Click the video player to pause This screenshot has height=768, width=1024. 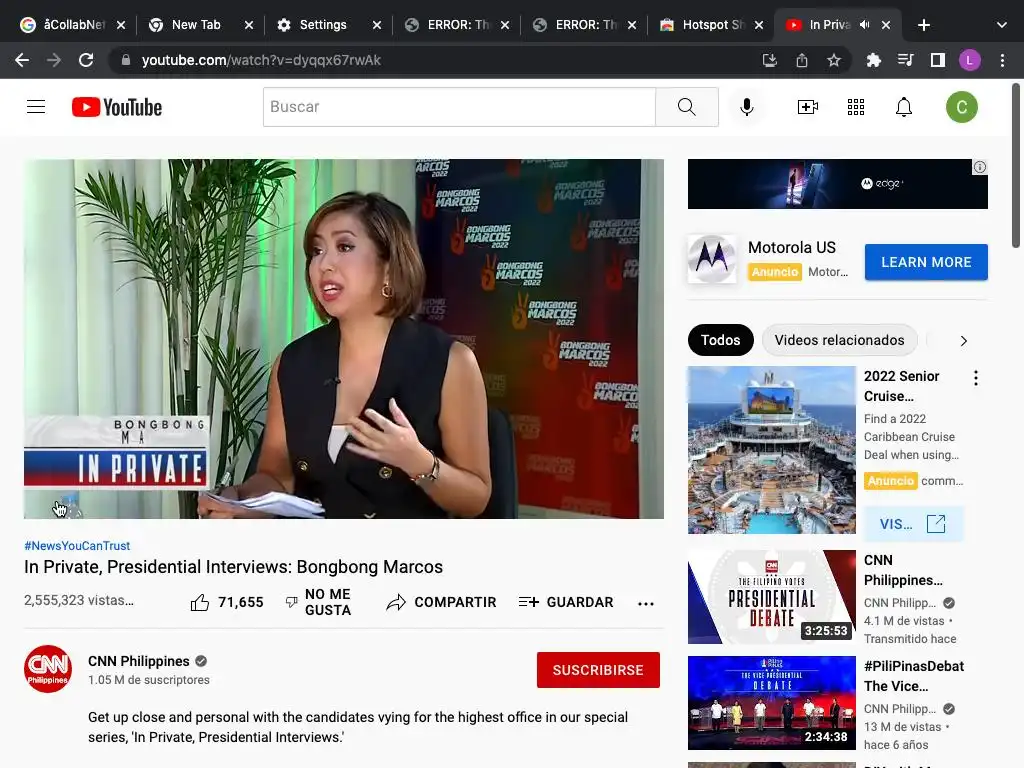tap(344, 339)
